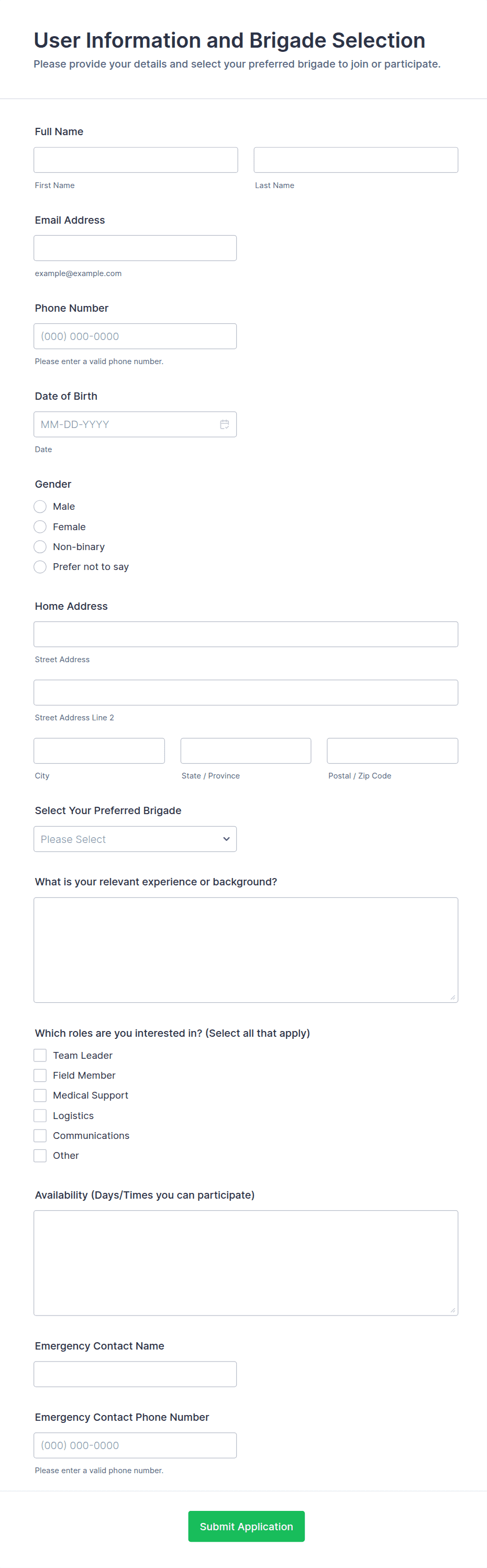Image resolution: width=487 pixels, height=1568 pixels.
Task: Submit the application form
Action: [x=247, y=1526]
